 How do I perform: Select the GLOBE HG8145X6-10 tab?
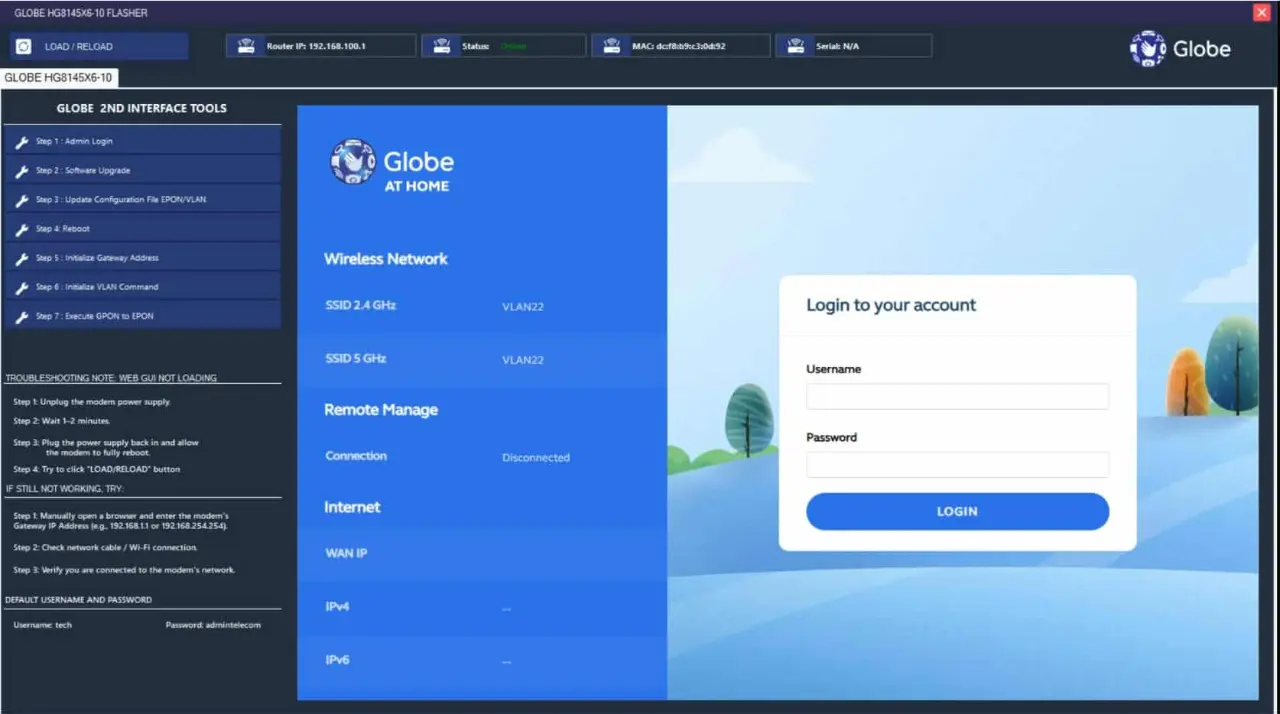[x=59, y=78]
